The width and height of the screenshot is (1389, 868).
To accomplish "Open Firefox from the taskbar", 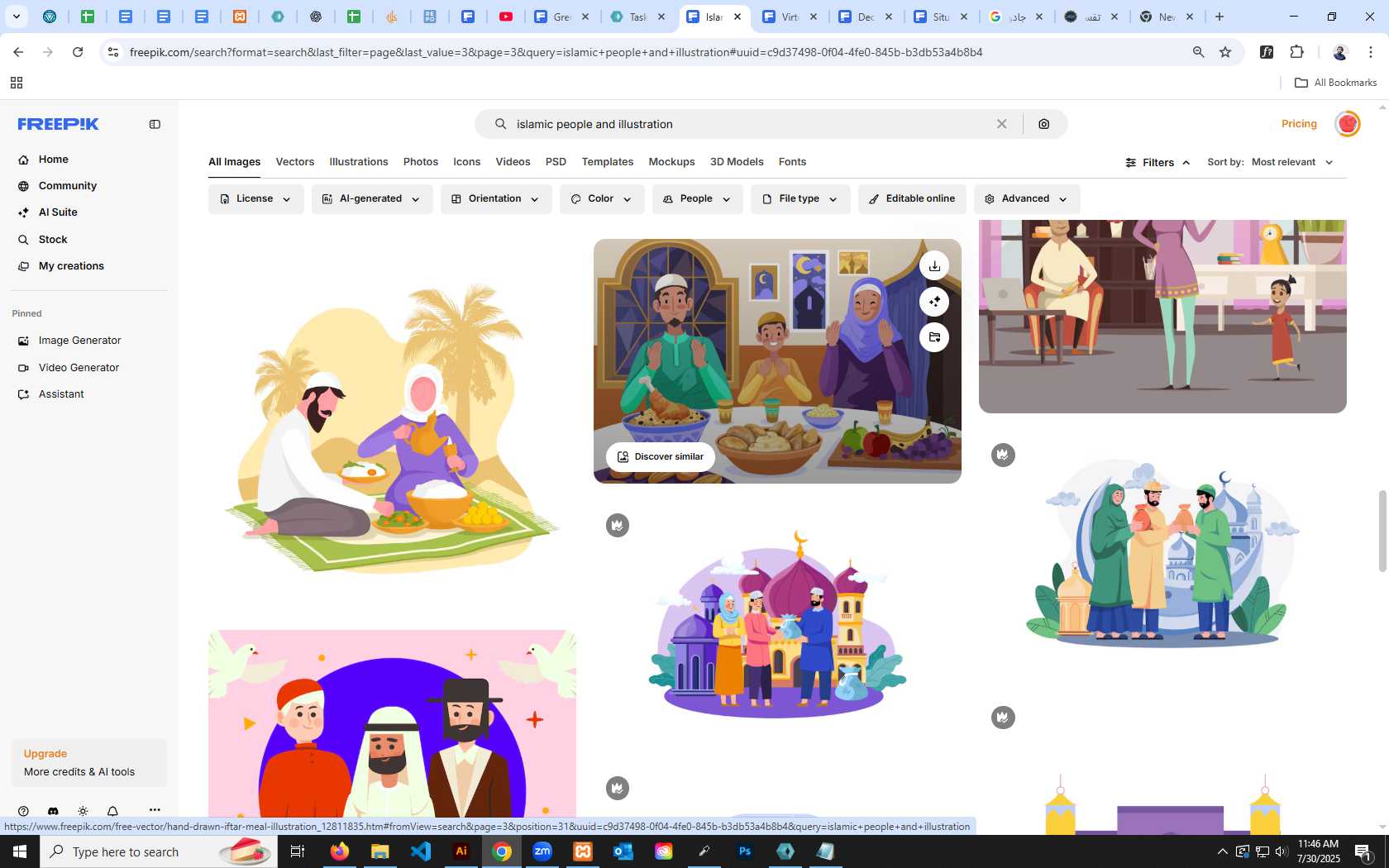I will coord(340,851).
